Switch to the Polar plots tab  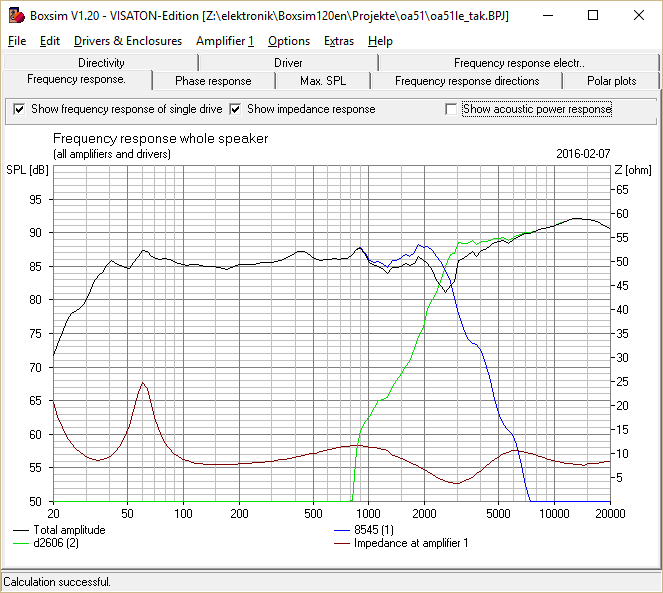611,81
